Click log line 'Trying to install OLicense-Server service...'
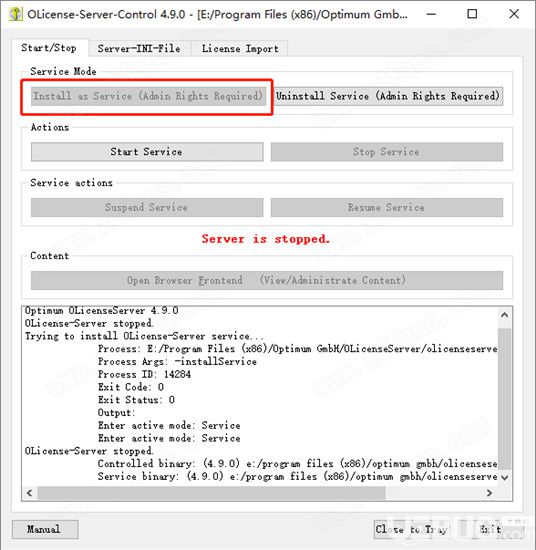The height and width of the screenshot is (550, 536). click(144, 336)
